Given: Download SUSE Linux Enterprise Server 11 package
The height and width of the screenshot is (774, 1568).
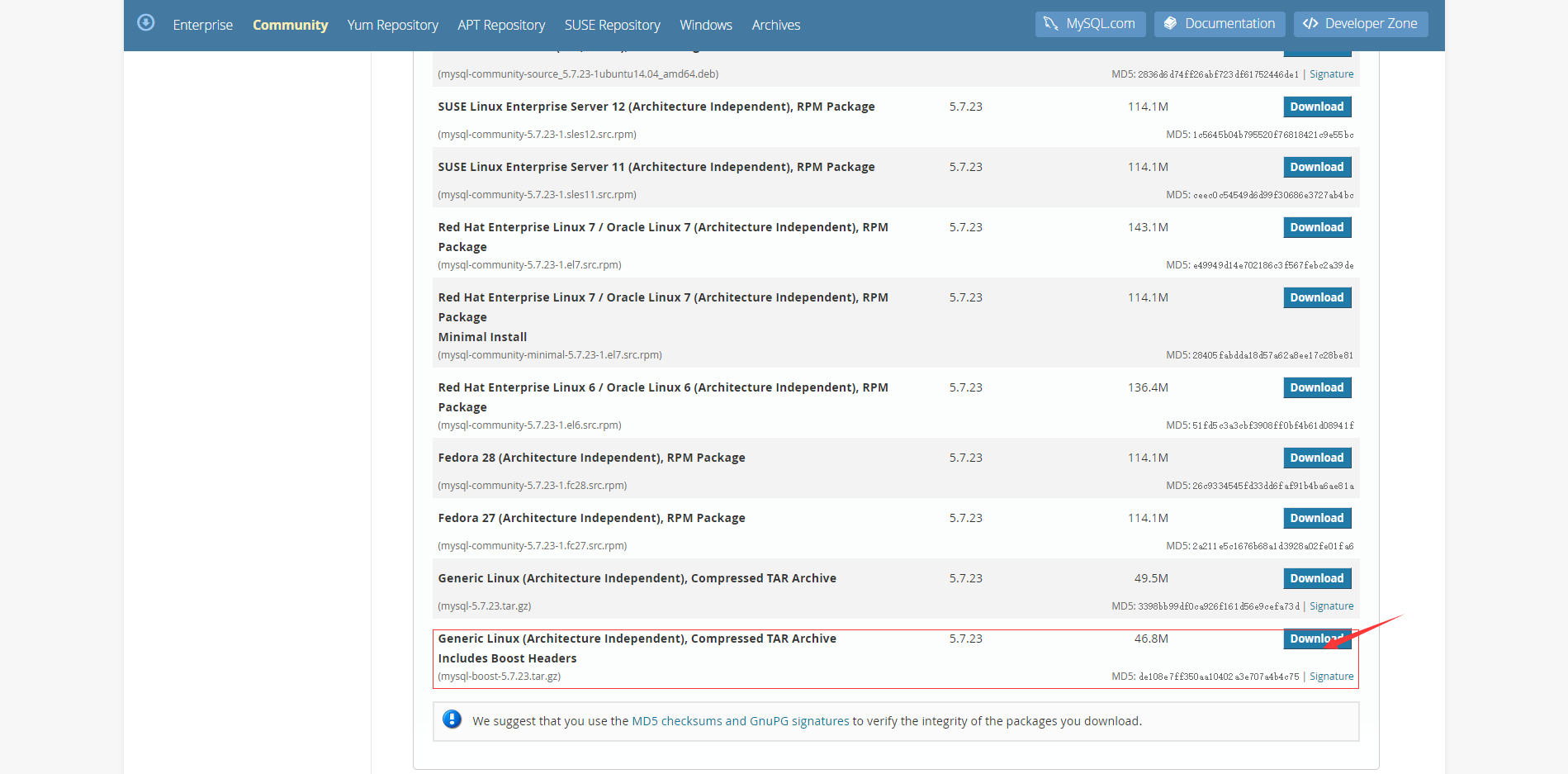Looking at the screenshot, I should coord(1316,167).
